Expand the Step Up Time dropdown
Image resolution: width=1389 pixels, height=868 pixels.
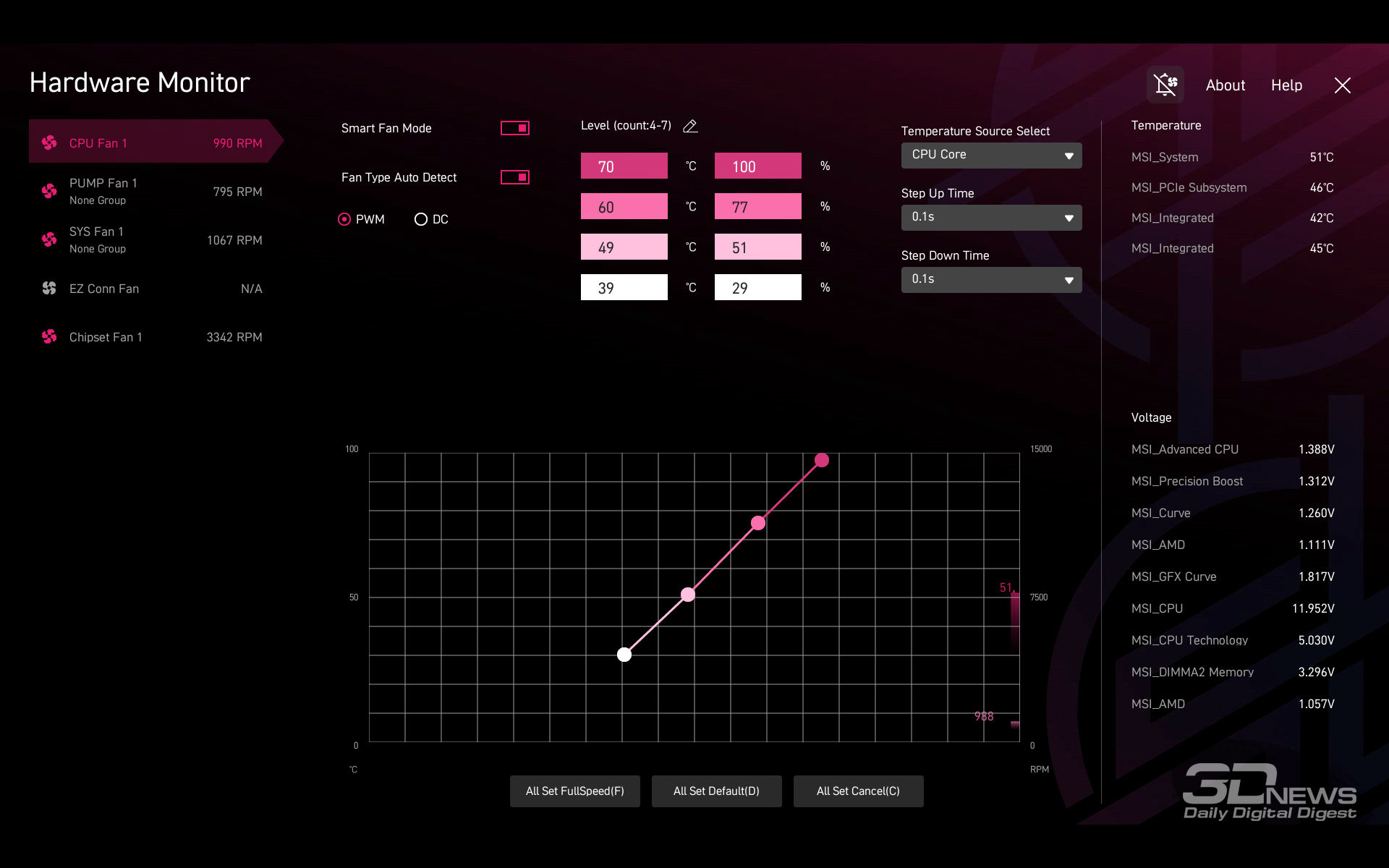(x=991, y=217)
